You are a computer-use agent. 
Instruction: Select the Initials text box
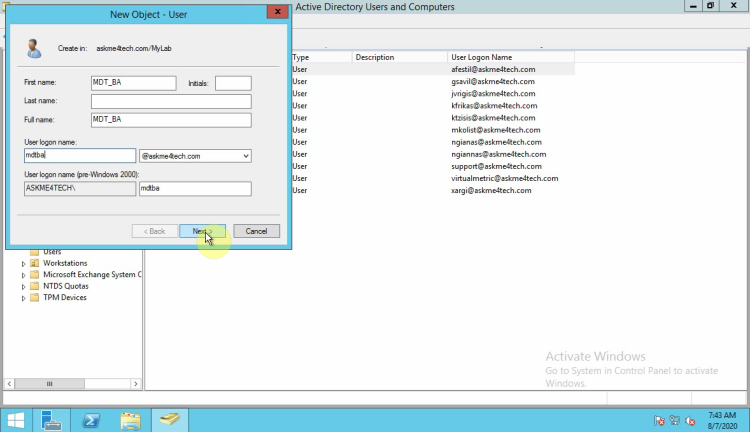(232, 83)
